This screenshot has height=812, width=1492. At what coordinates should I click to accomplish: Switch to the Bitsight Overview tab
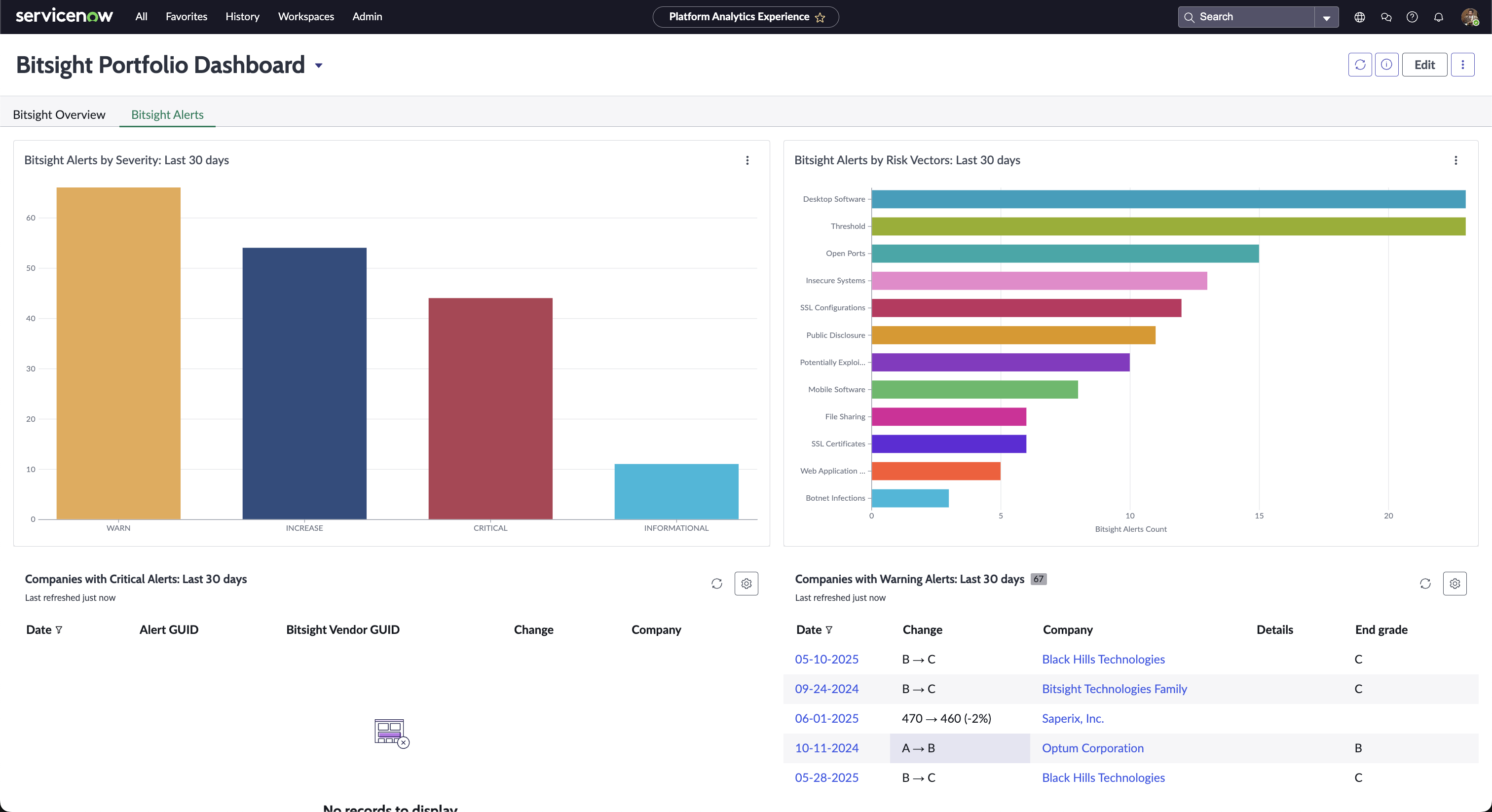click(59, 114)
